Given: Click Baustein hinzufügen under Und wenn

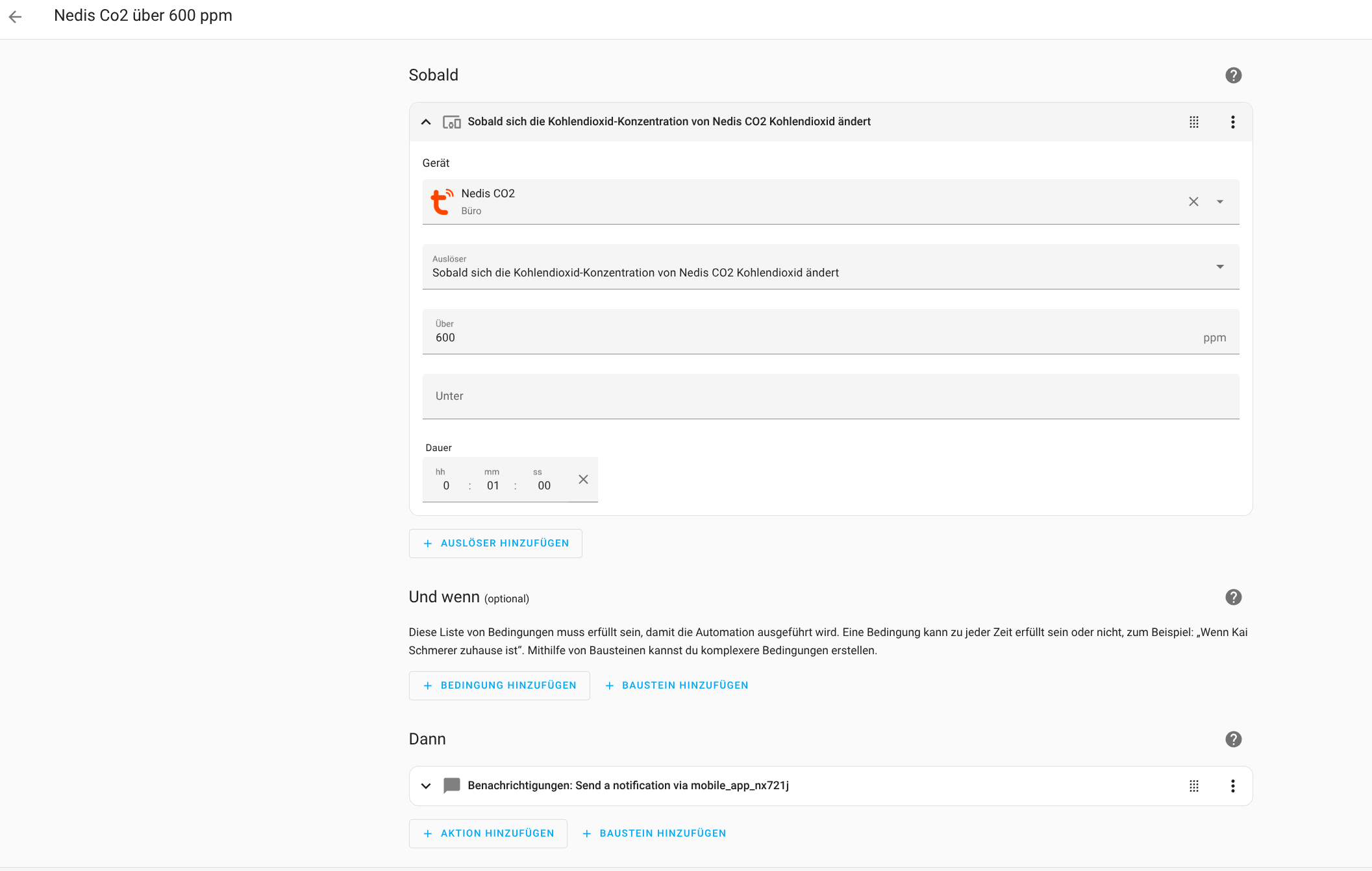Looking at the screenshot, I should [x=677, y=685].
